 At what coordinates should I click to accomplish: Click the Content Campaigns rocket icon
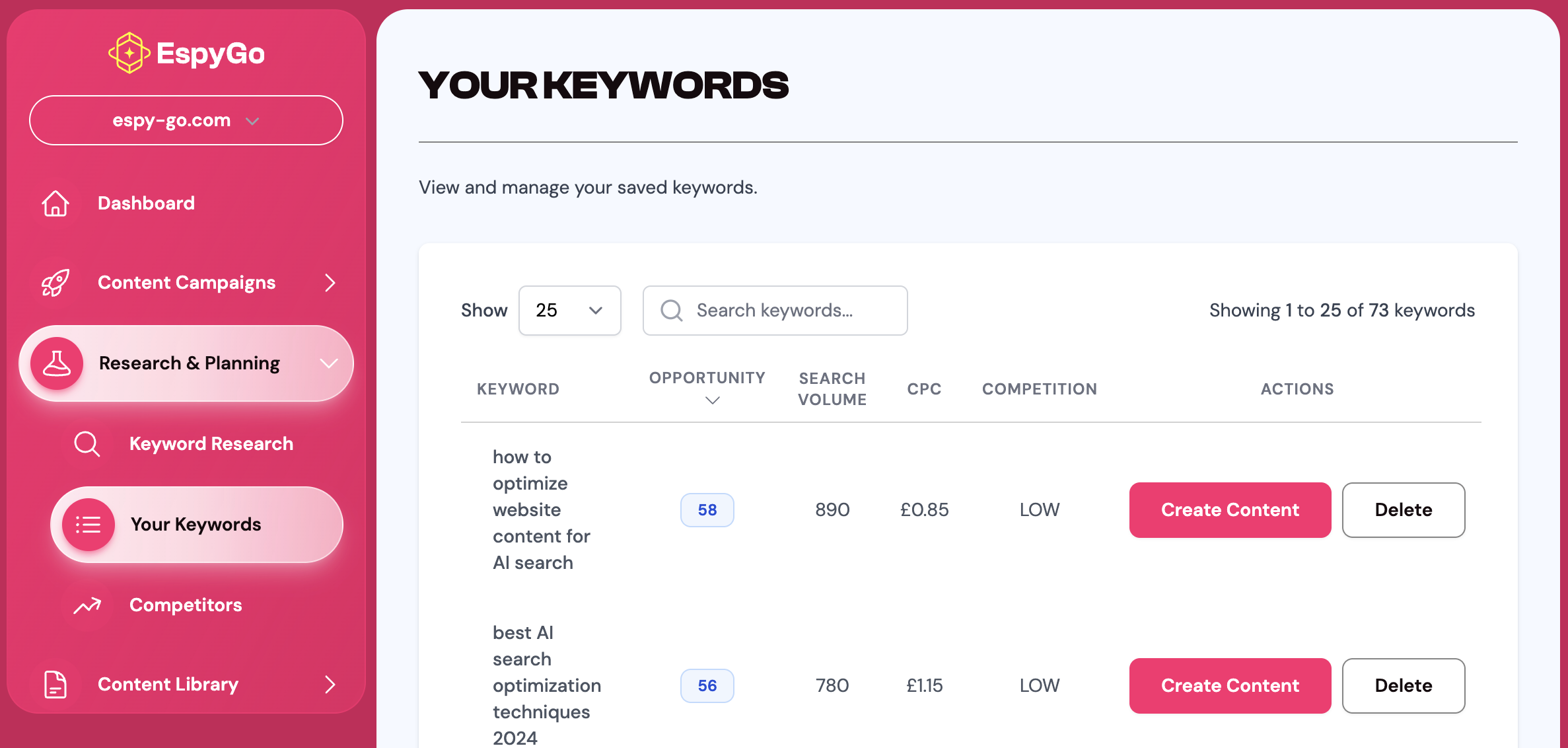tap(55, 283)
